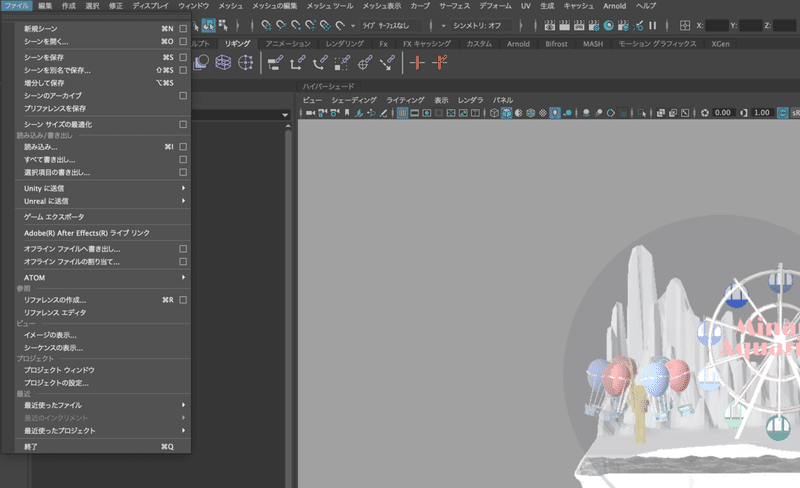Toggle the use all lights bulb icon
The height and width of the screenshot is (488, 800).
coord(555,113)
